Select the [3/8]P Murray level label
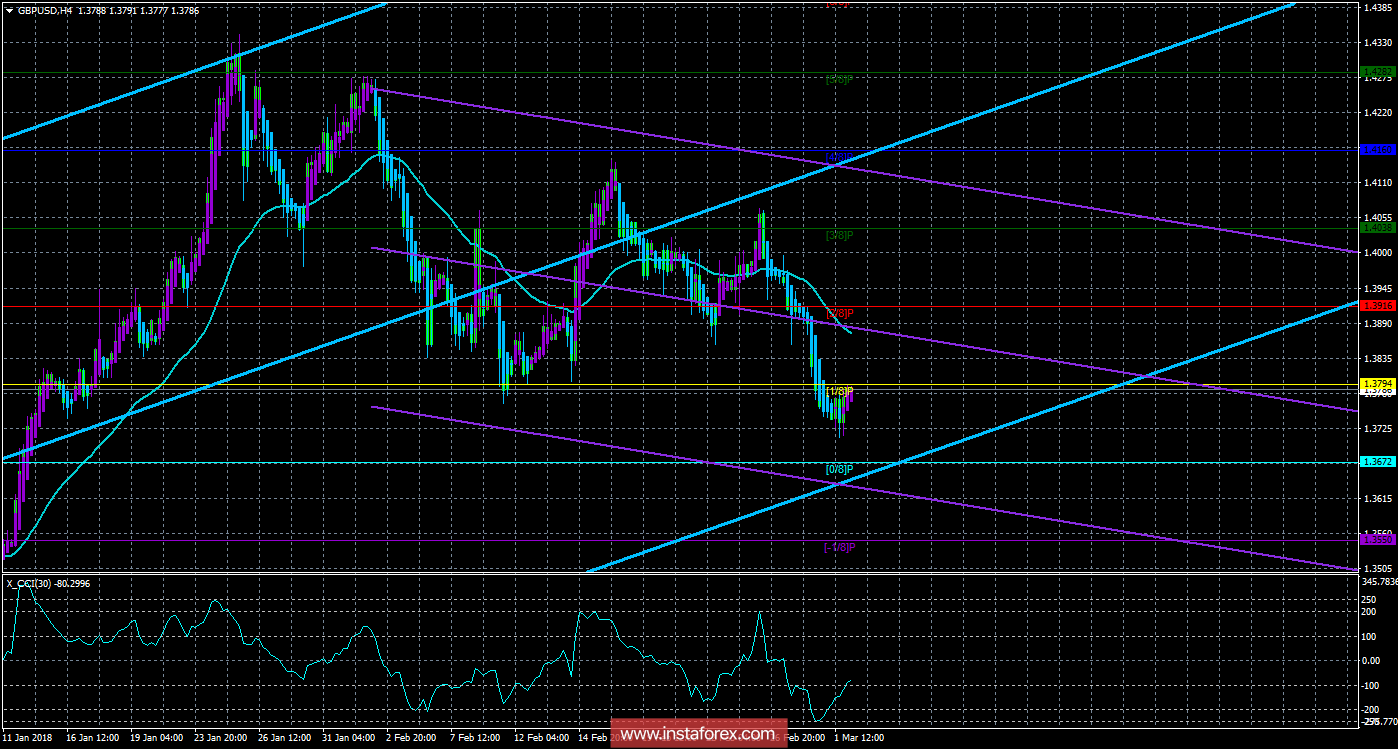This screenshot has height=749, width=1398. [x=839, y=235]
